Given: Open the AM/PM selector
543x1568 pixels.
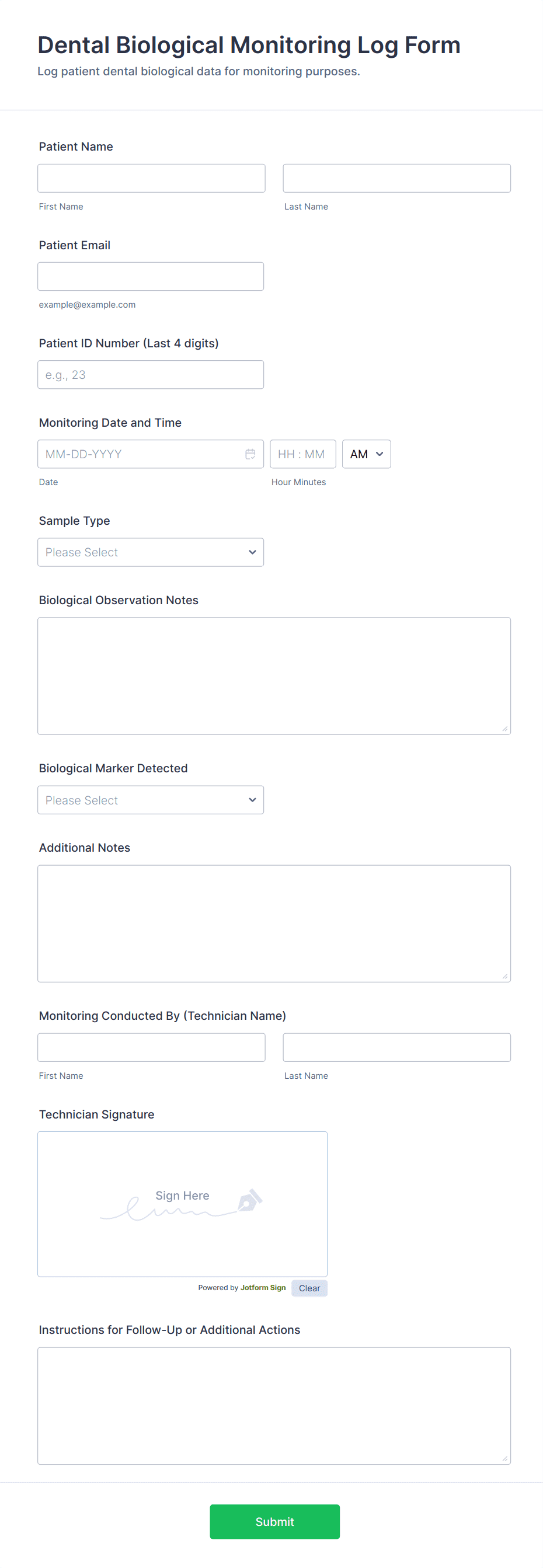Looking at the screenshot, I should (x=367, y=454).
